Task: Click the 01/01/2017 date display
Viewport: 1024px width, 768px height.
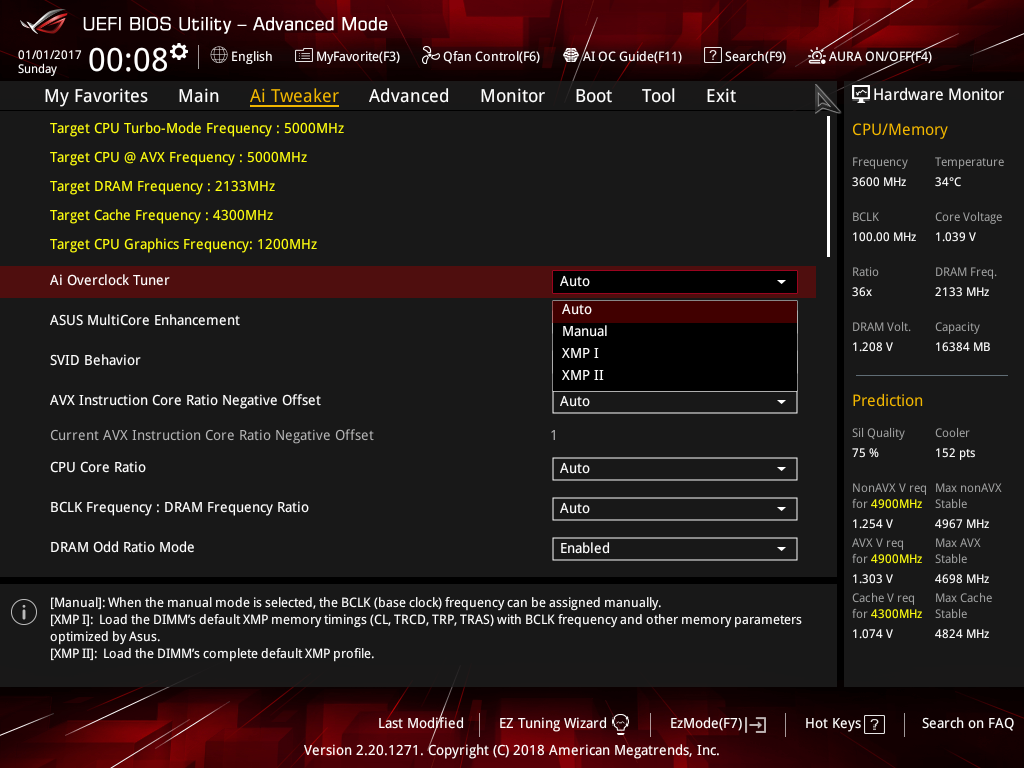Action: pyautogui.click(x=50, y=55)
